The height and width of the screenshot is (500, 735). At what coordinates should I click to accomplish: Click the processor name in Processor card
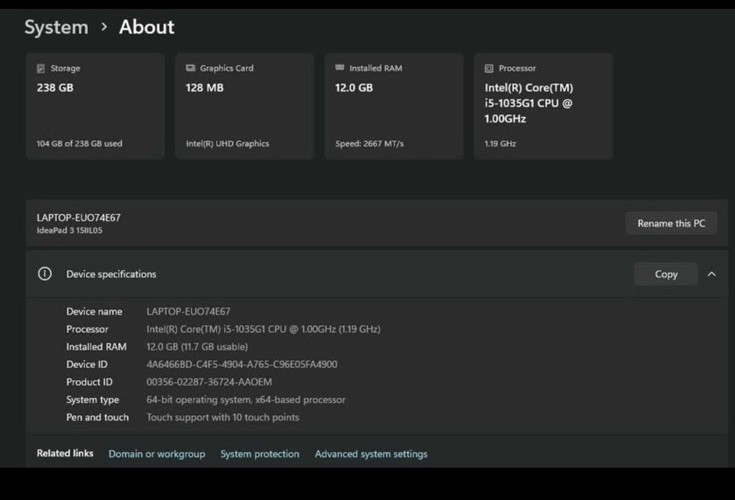click(x=529, y=103)
